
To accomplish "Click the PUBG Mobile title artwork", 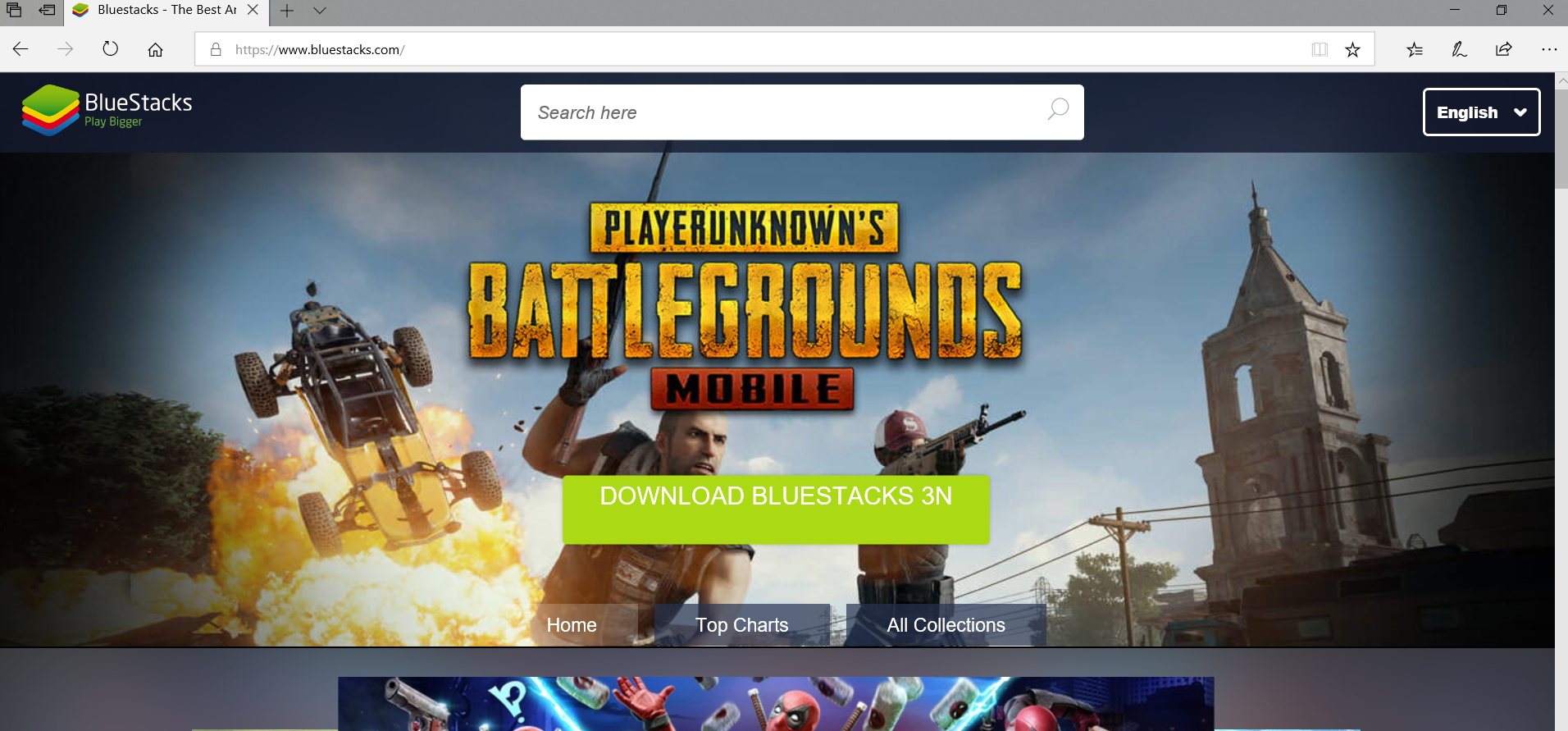I will tap(745, 306).
